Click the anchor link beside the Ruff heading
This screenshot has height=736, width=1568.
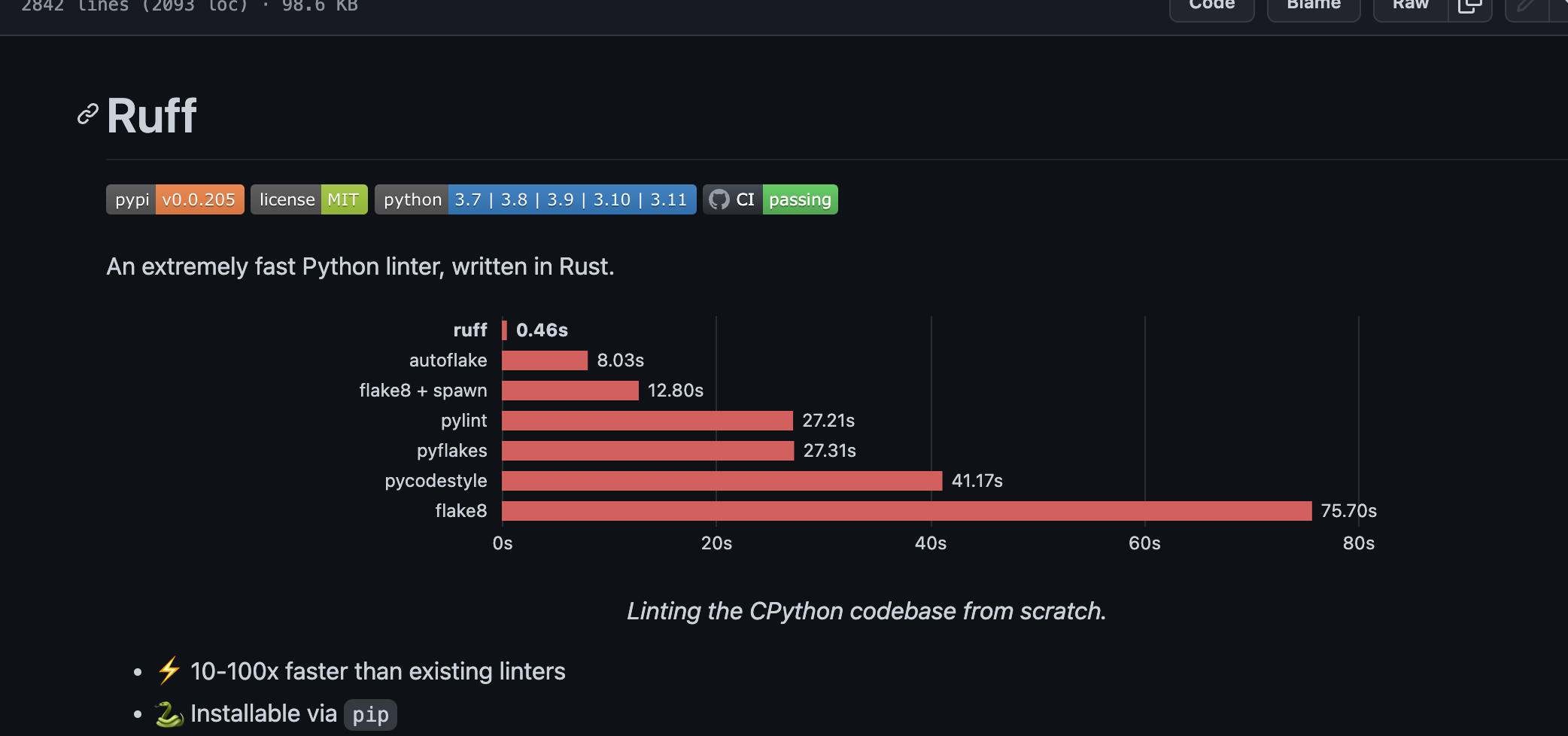coord(87,114)
